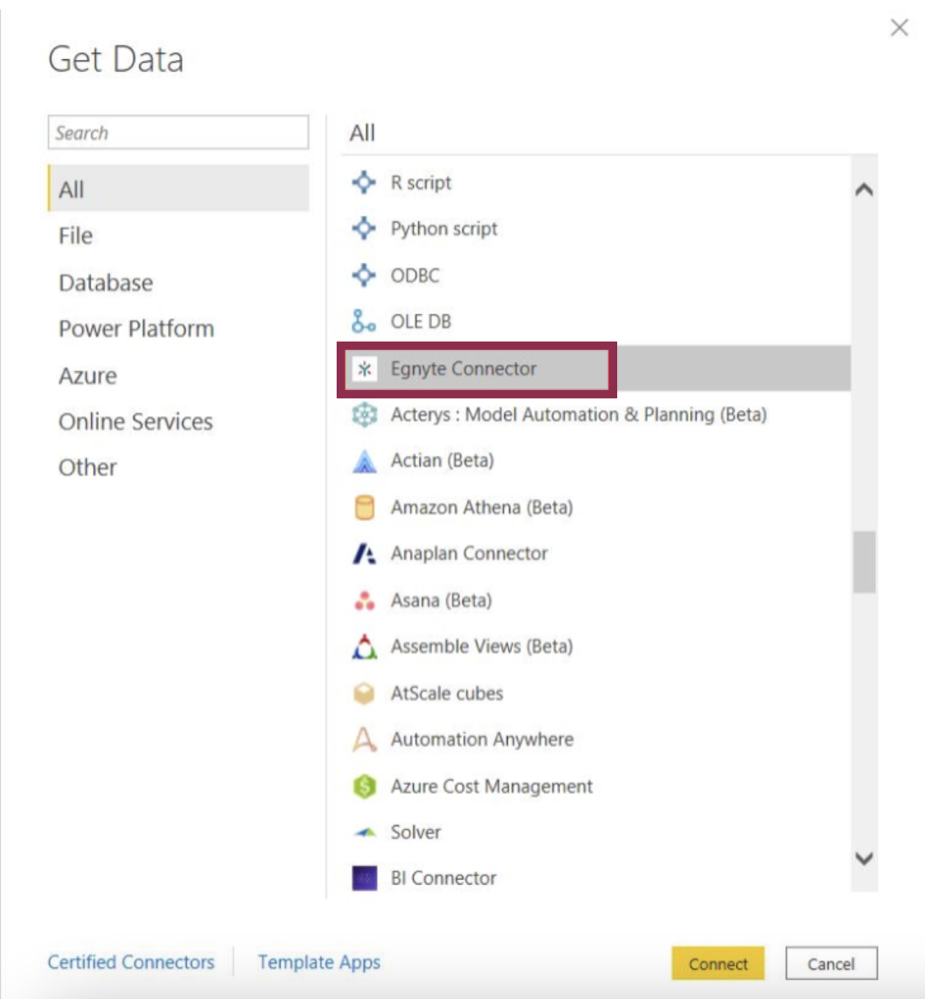Click the Azure Cost Management icon
The image size is (925, 999).
click(x=364, y=786)
